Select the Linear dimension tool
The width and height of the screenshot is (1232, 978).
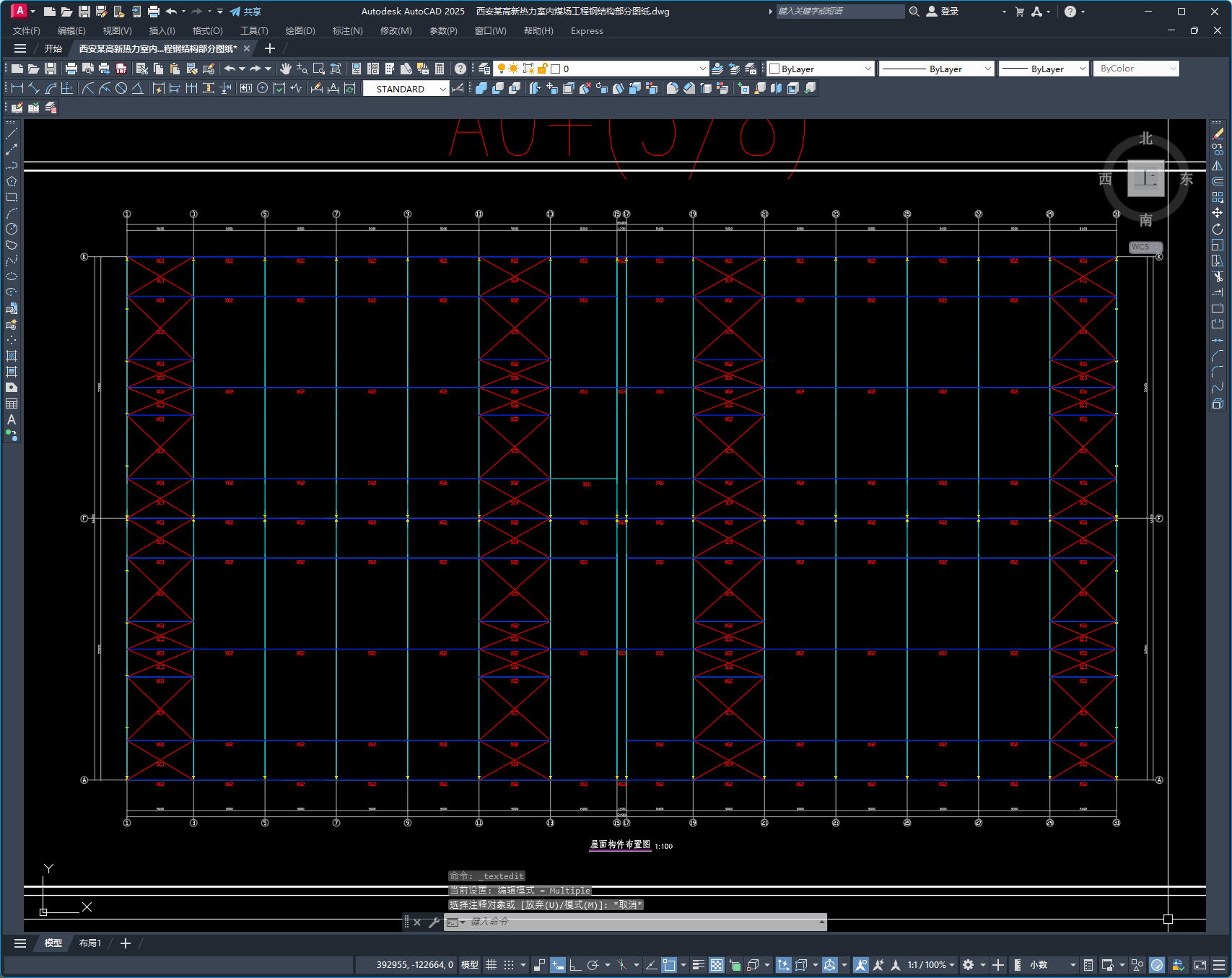(x=17, y=88)
